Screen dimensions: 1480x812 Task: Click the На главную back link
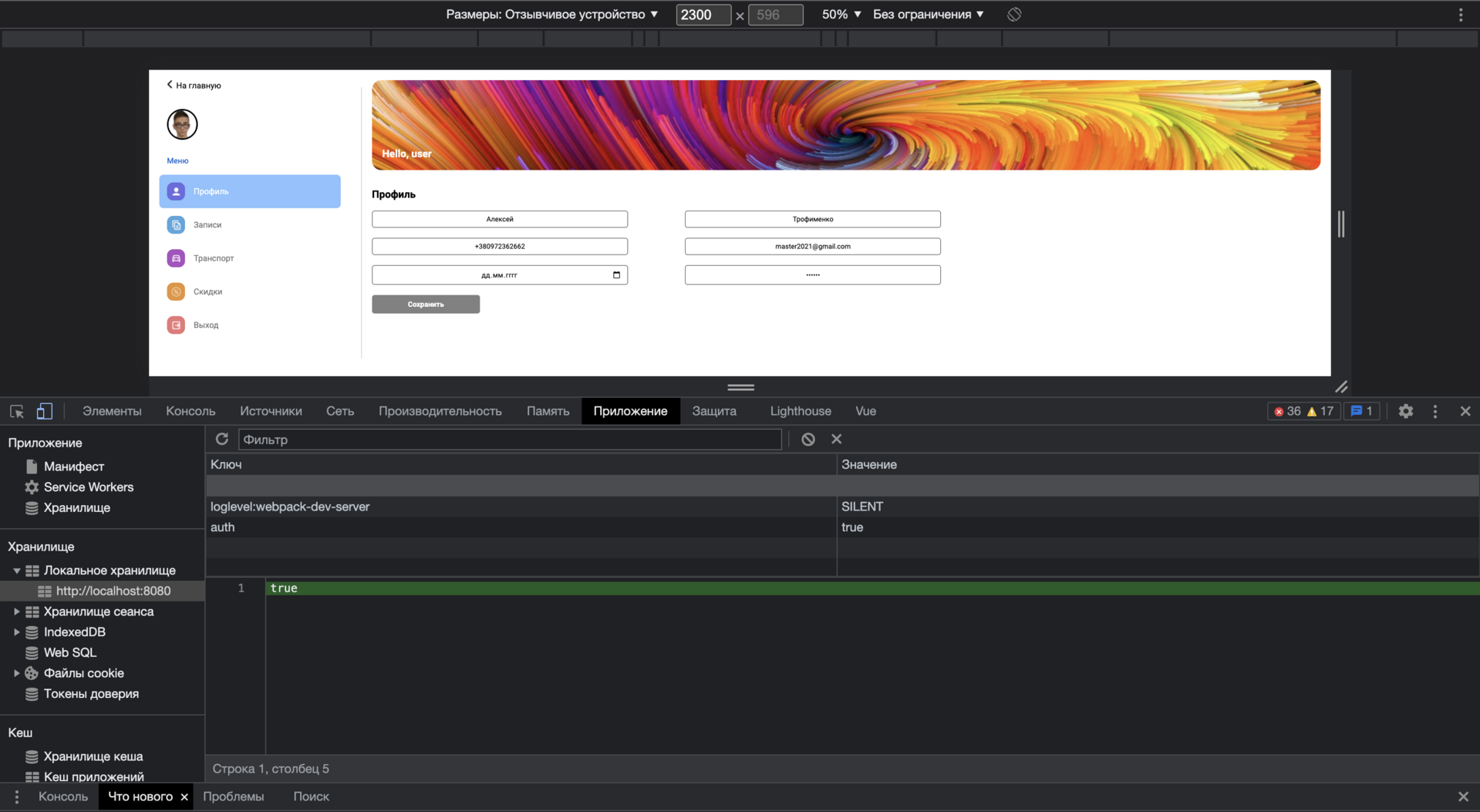coord(194,86)
